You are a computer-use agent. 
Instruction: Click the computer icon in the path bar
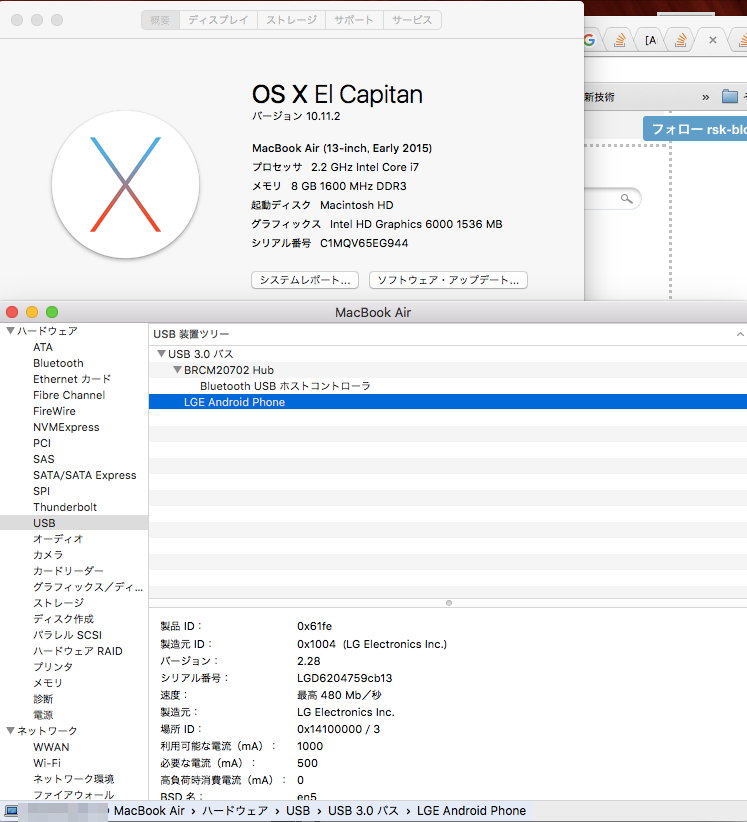11,811
